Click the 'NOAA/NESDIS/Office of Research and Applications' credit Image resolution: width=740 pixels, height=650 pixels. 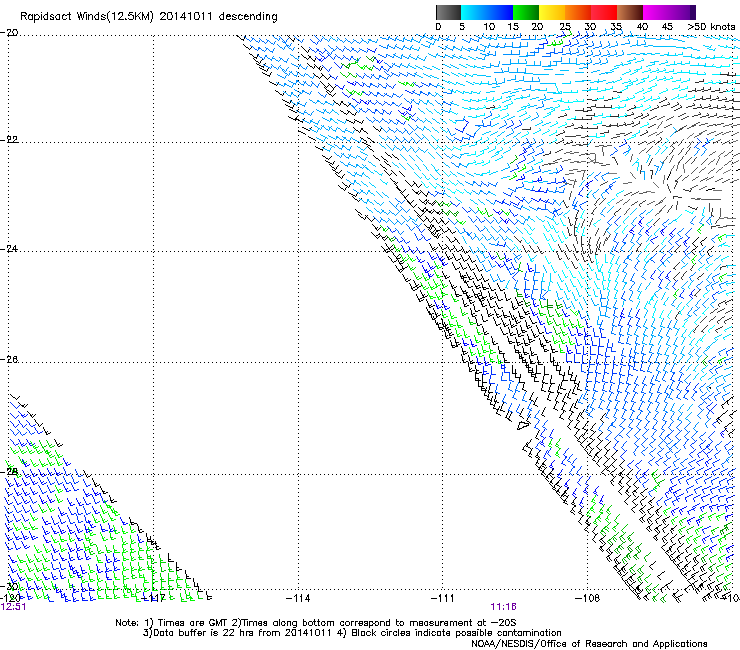[589, 644]
